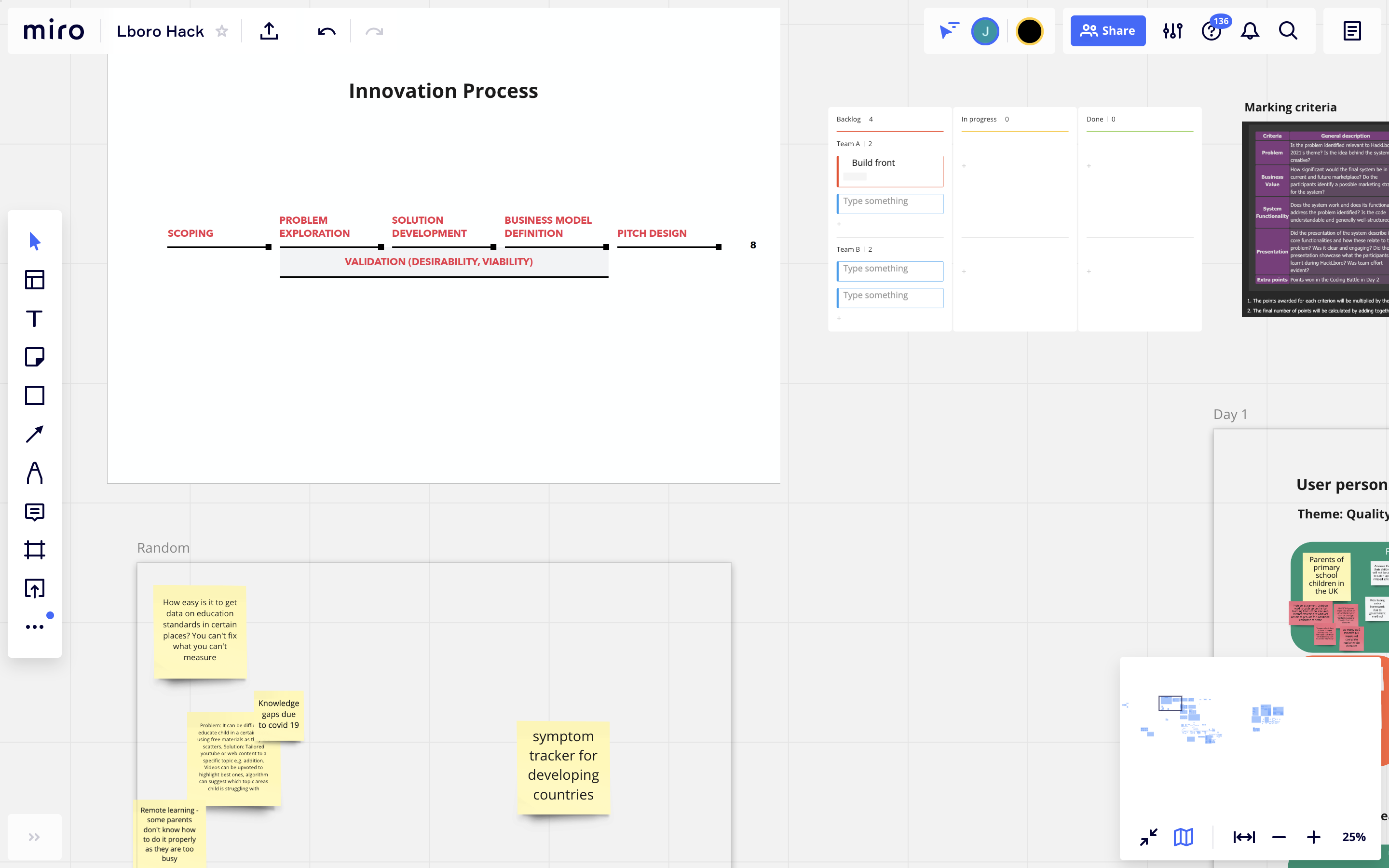Select the Frame tool

[x=34, y=550]
